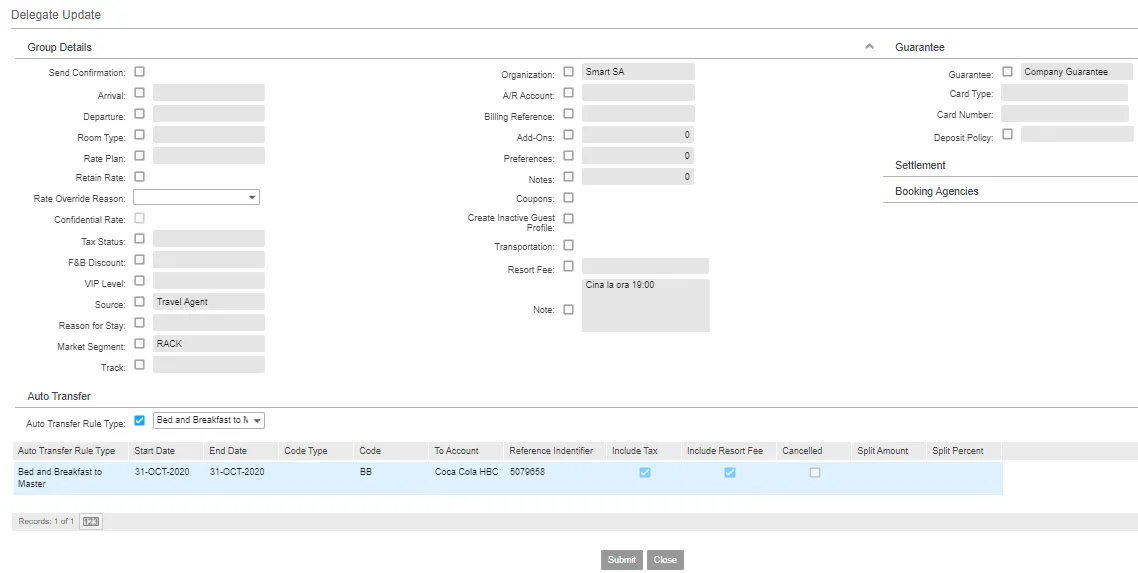The image size is (1138, 573).
Task: Tick the Retain Rate checkbox
Action: pos(139,176)
